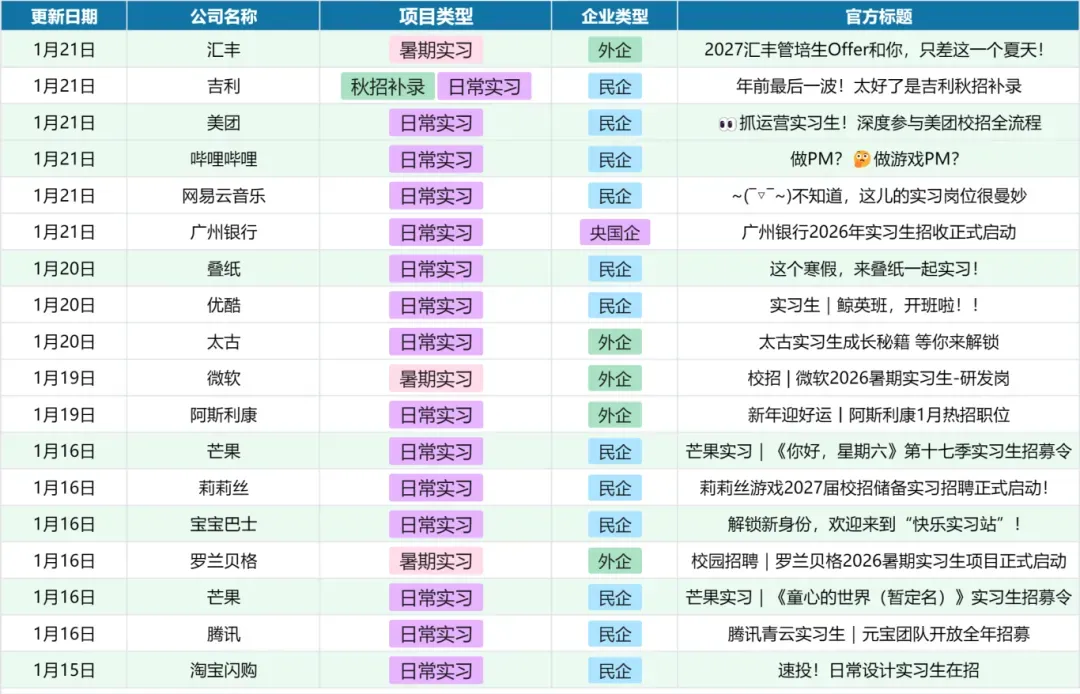Click the 广州银行 company cell
1080x694 pixels.
[223, 232]
